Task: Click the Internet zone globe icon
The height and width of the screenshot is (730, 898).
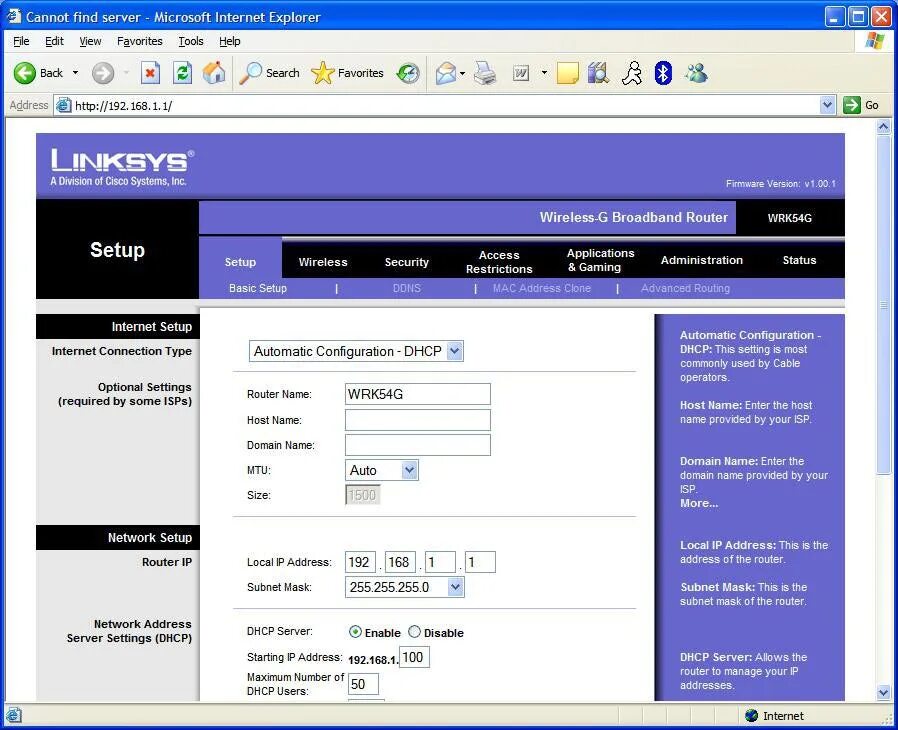Action: click(x=751, y=716)
